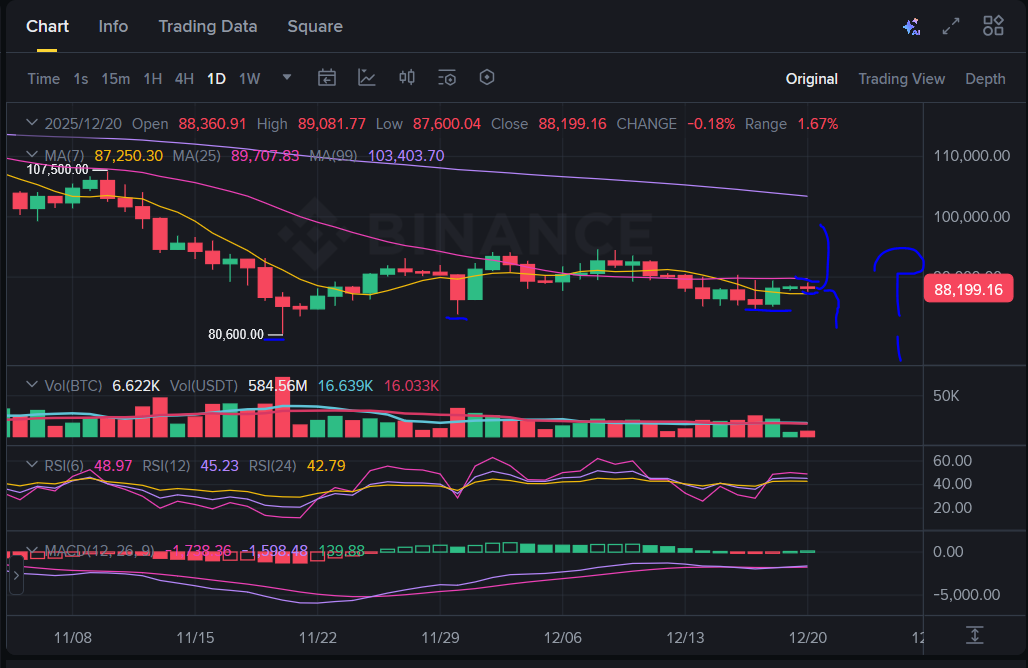This screenshot has width=1028, height=668.
Task: Click the auto-fit price scale icon
Action: pyautogui.click(x=974, y=635)
